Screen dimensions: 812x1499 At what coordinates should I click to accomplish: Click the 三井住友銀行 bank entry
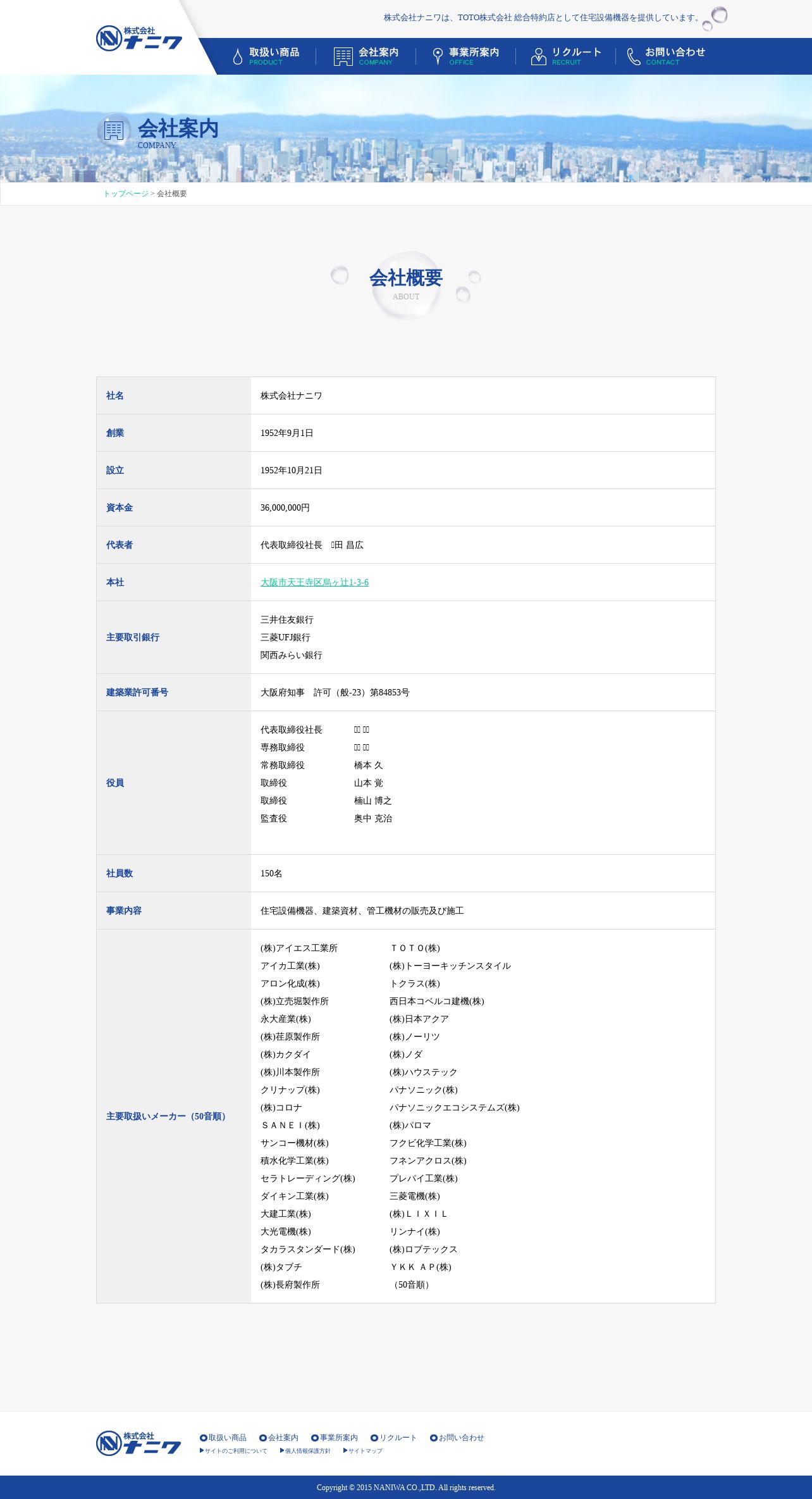pos(287,620)
